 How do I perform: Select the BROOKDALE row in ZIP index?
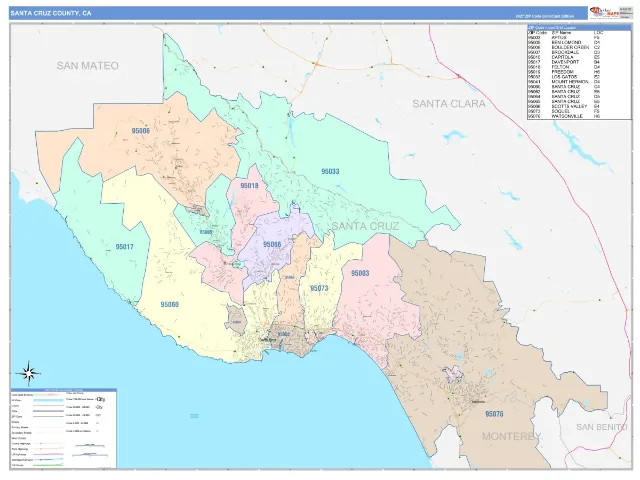click(x=579, y=52)
